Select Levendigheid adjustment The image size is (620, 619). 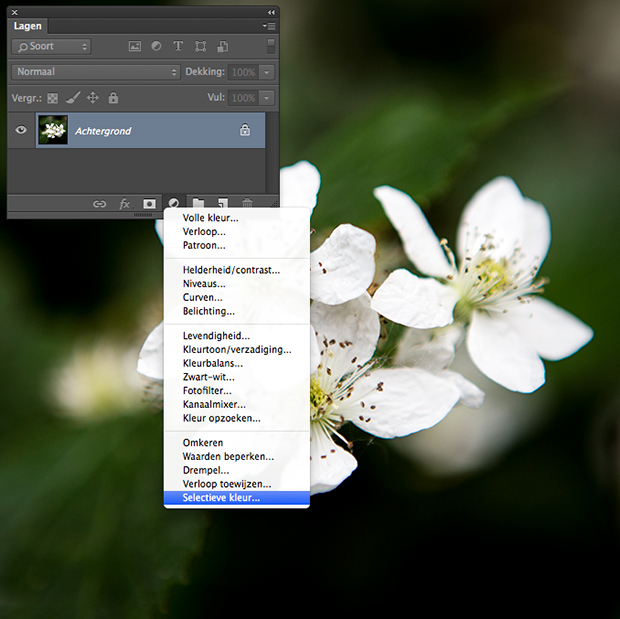coord(236,336)
